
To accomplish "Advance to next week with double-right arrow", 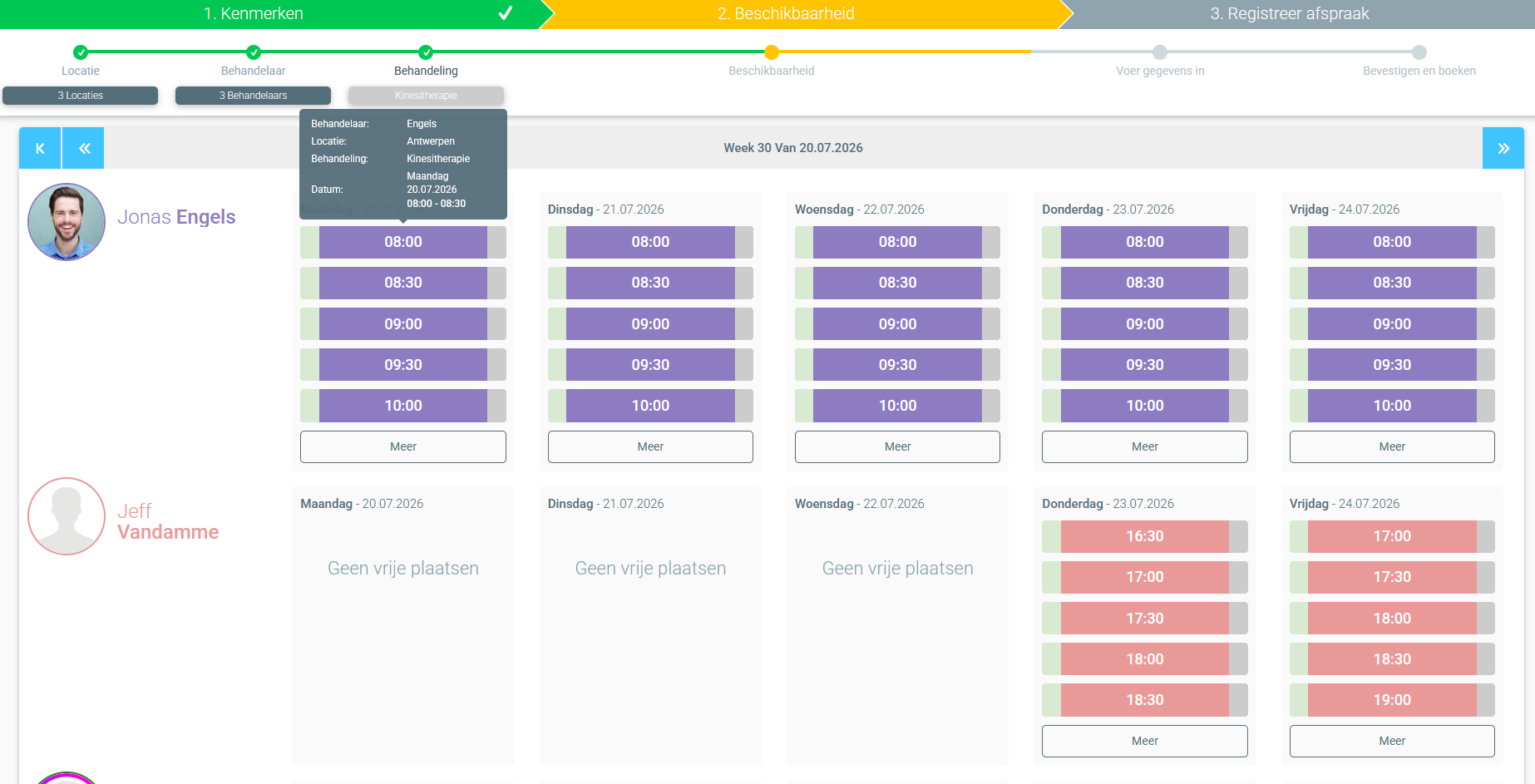I will pos(1503,148).
